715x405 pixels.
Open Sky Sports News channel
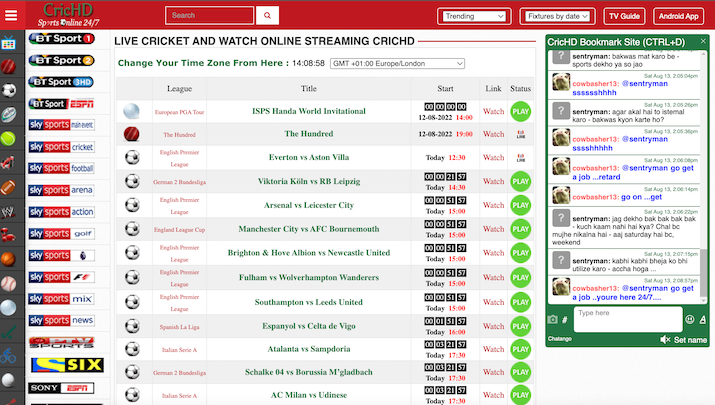click(x=62, y=321)
